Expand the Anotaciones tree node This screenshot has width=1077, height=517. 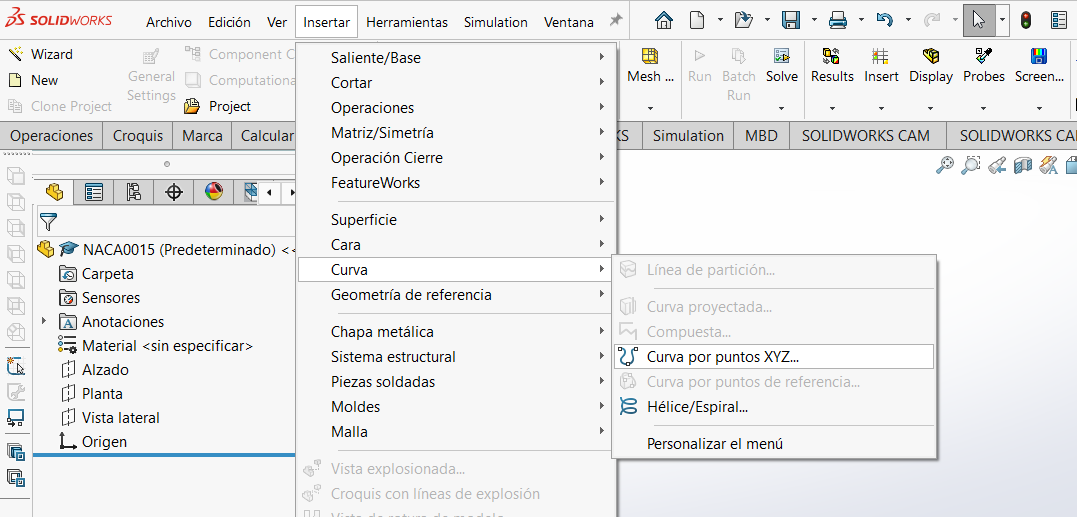44,321
